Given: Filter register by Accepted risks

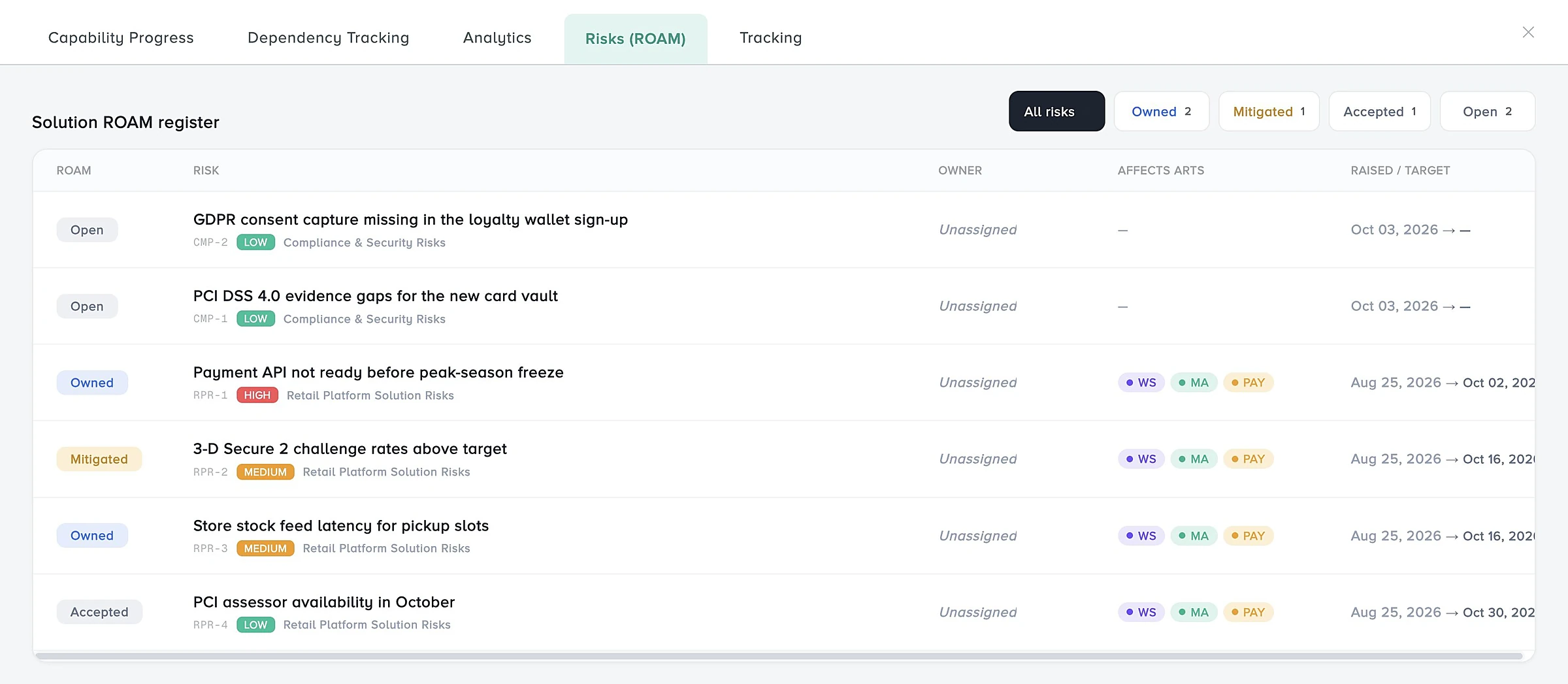Looking at the screenshot, I should 1380,112.
